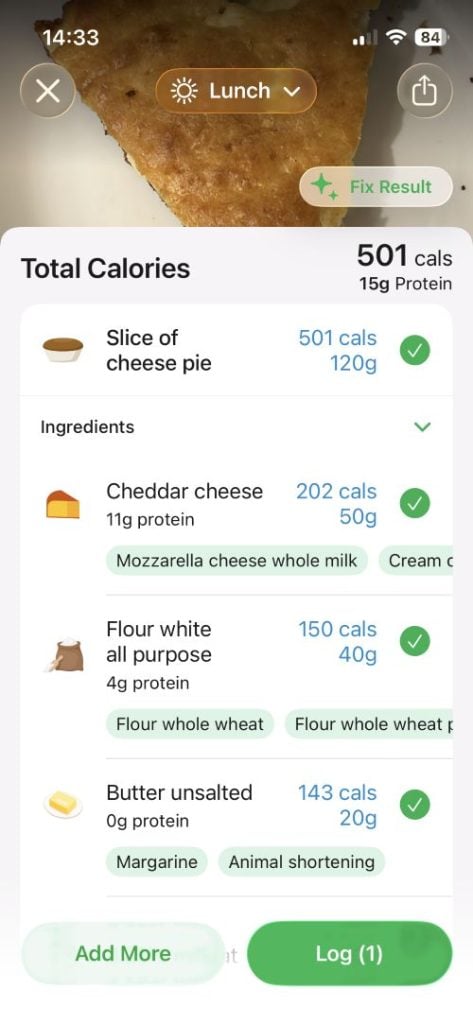This screenshot has width=473, height=1024.
Task: Tap the share icon at top right
Action: coord(424,91)
